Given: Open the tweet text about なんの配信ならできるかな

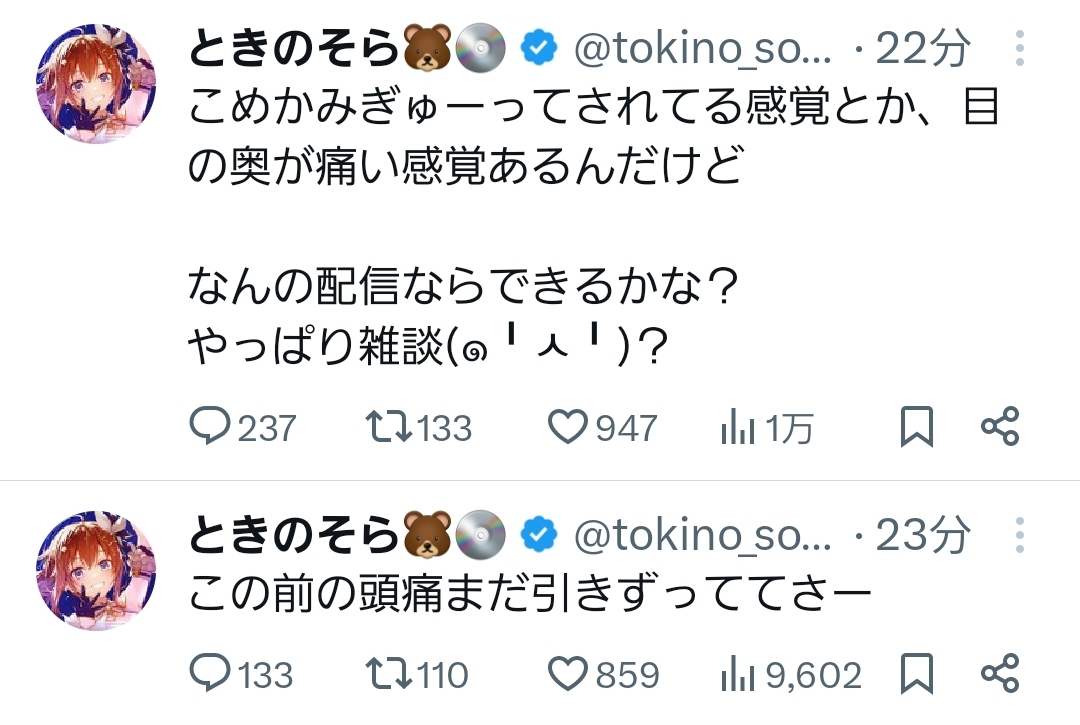Looking at the screenshot, I should pyautogui.click(x=462, y=290).
